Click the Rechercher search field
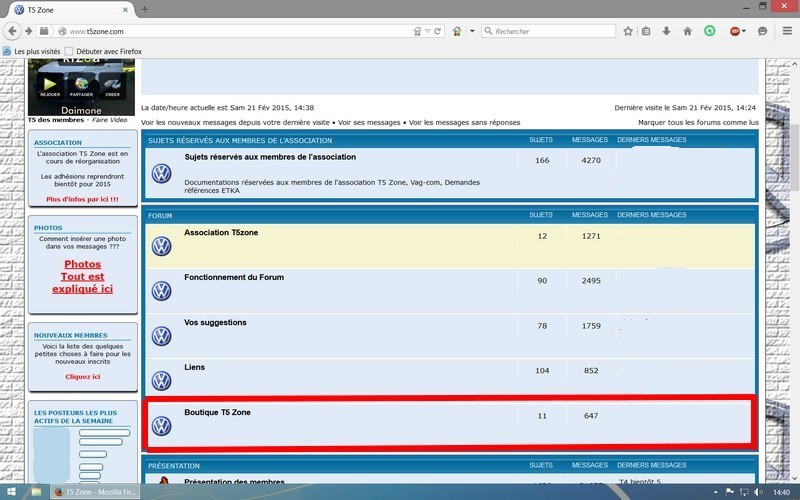 (x=548, y=31)
